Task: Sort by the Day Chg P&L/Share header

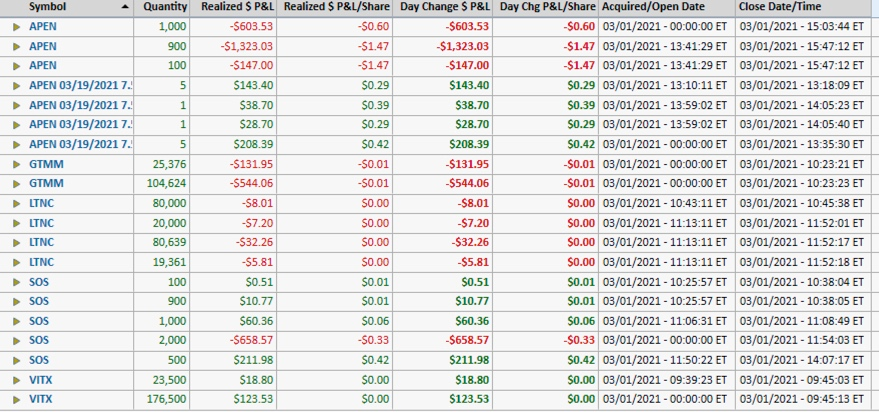Action: 548,7
